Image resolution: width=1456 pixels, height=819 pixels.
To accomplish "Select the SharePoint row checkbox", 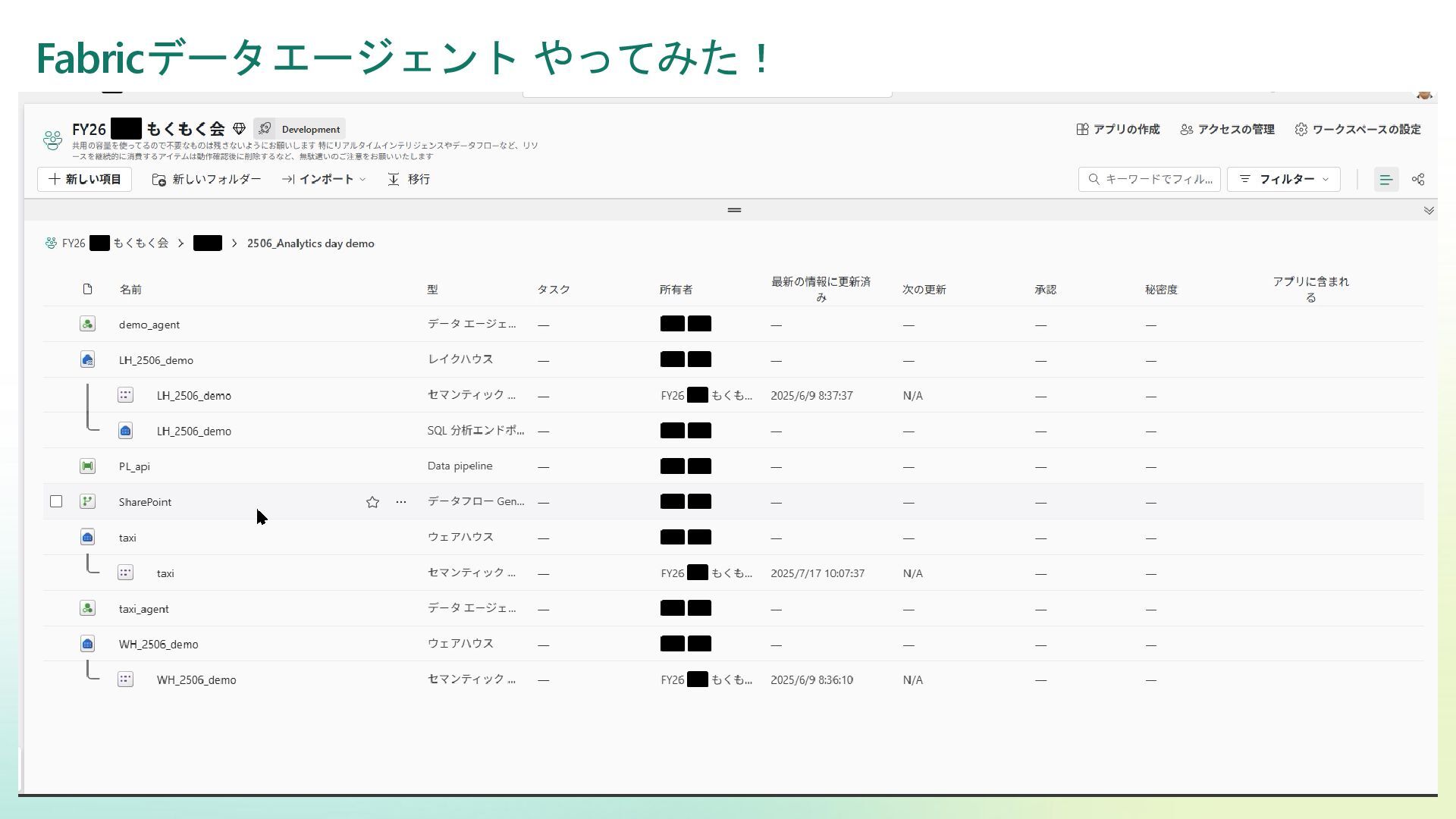I will pyautogui.click(x=56, y=501).
